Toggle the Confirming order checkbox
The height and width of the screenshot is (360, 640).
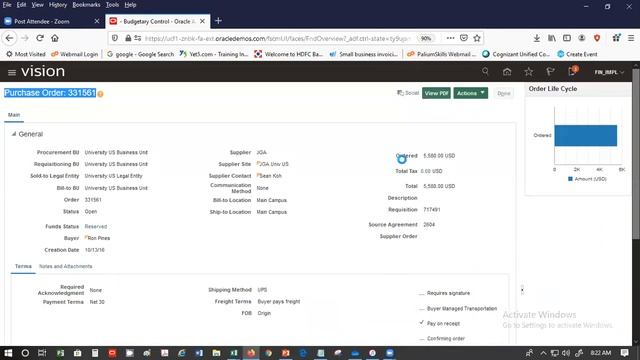point(422,338)
